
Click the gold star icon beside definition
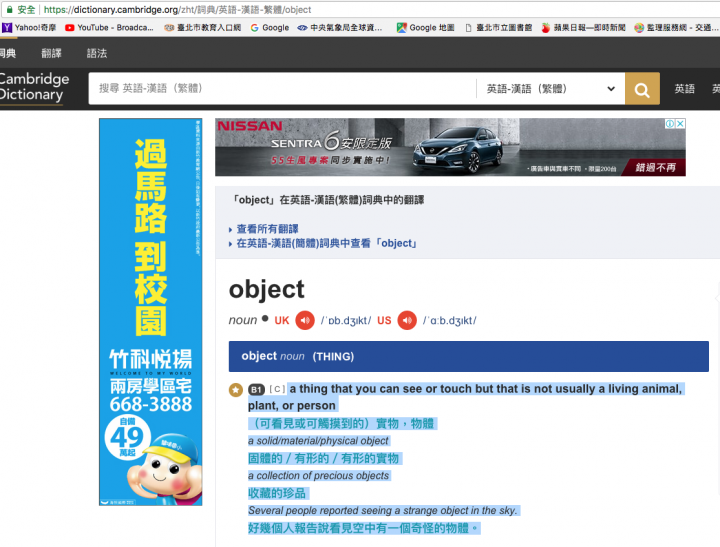[x=236, y=390]
